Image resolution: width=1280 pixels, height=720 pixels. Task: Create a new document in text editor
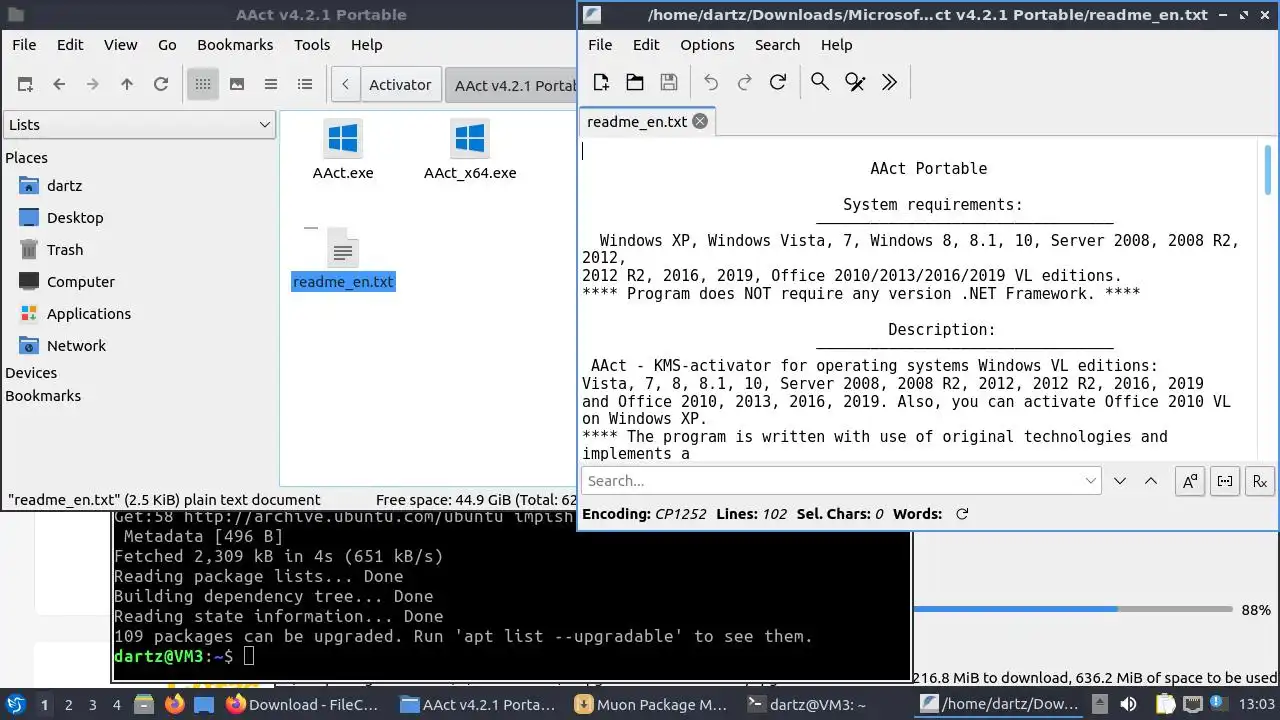coord(601,82)
